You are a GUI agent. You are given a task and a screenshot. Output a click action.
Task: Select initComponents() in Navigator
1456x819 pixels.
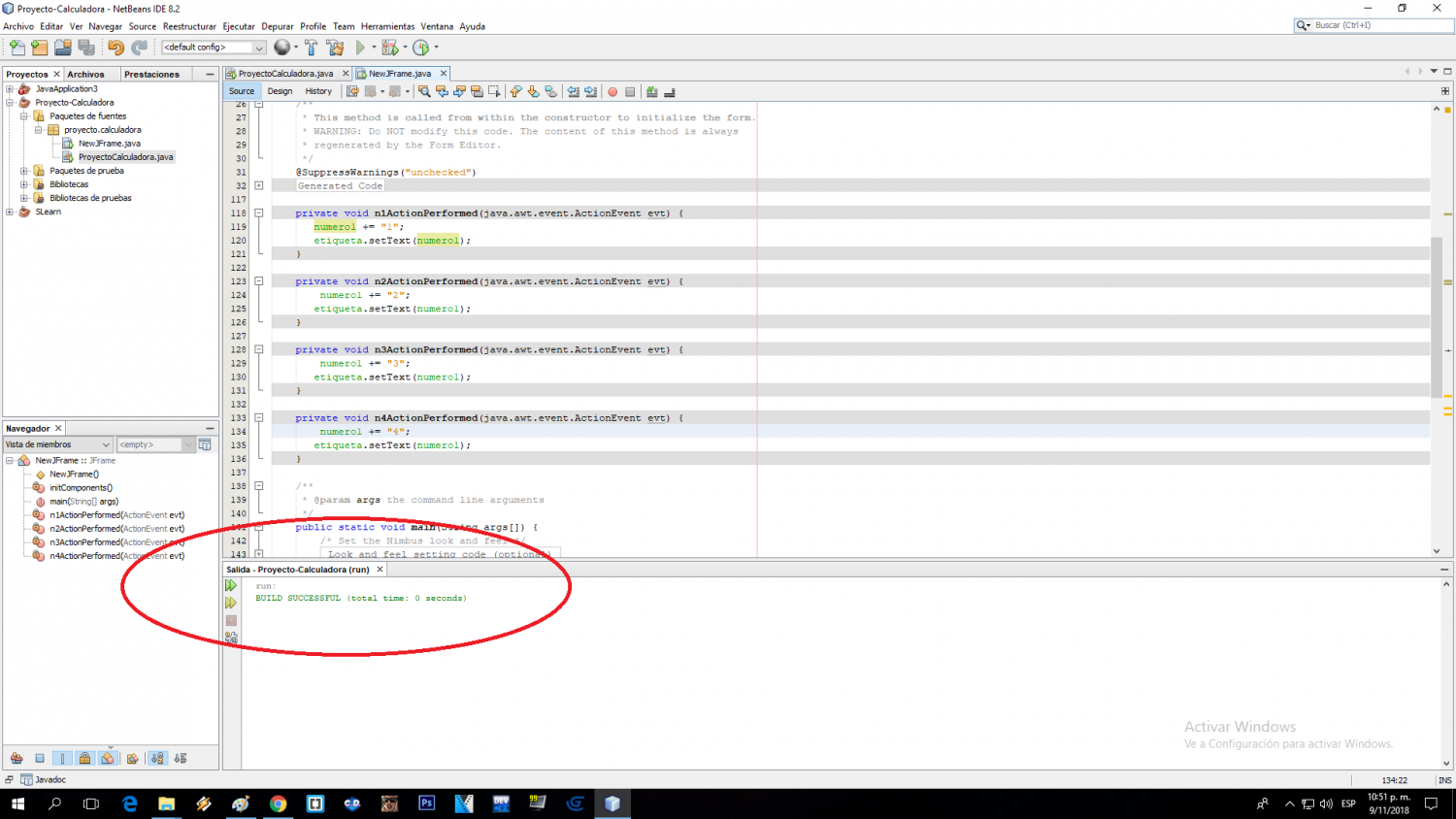(81, 488)
